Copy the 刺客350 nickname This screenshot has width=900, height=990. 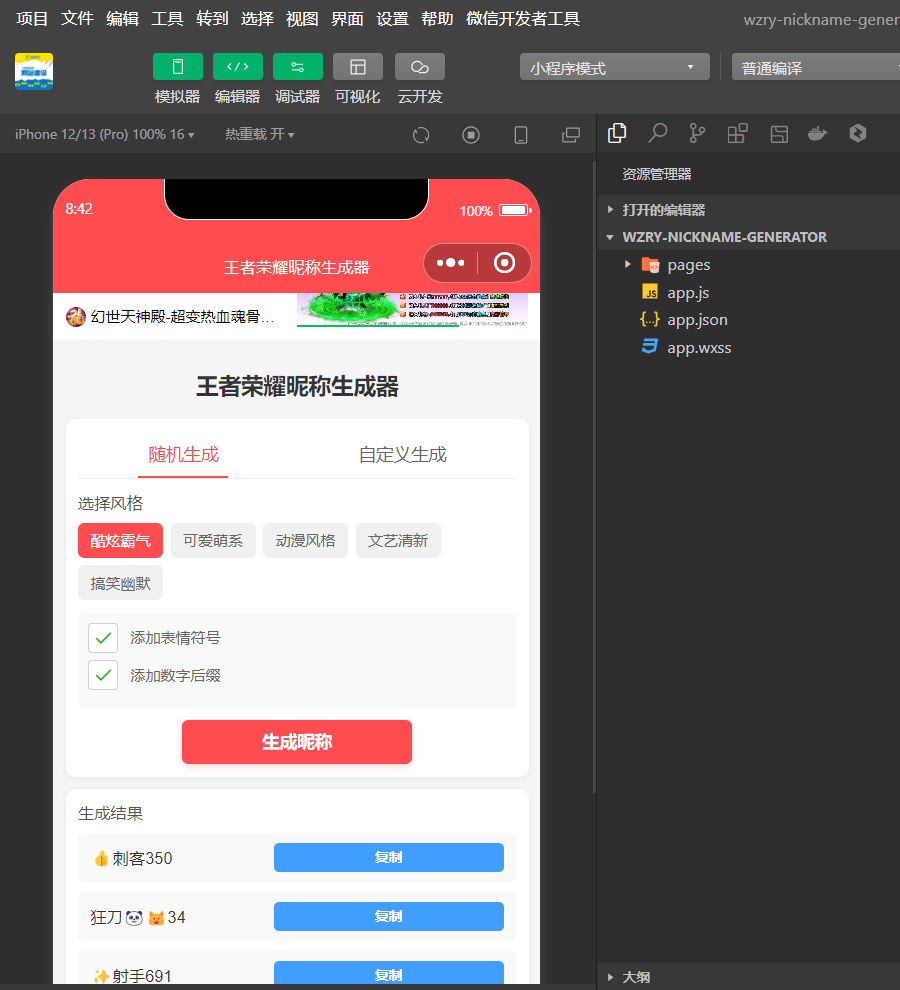388,857
